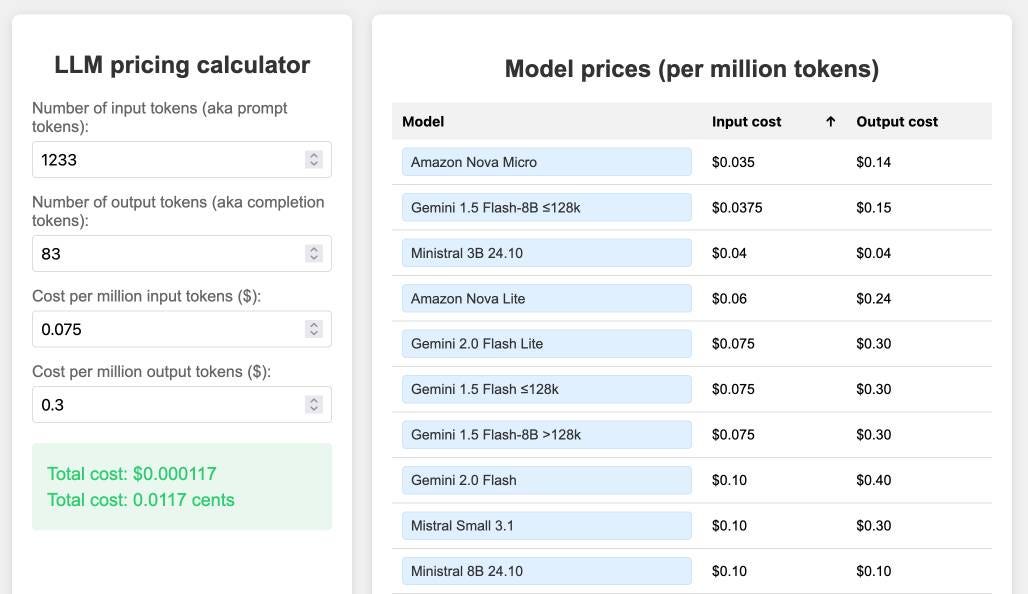Sort table by Model column header
The width and height of the screenshot is (1028, 594).
[x=423, y=121]
